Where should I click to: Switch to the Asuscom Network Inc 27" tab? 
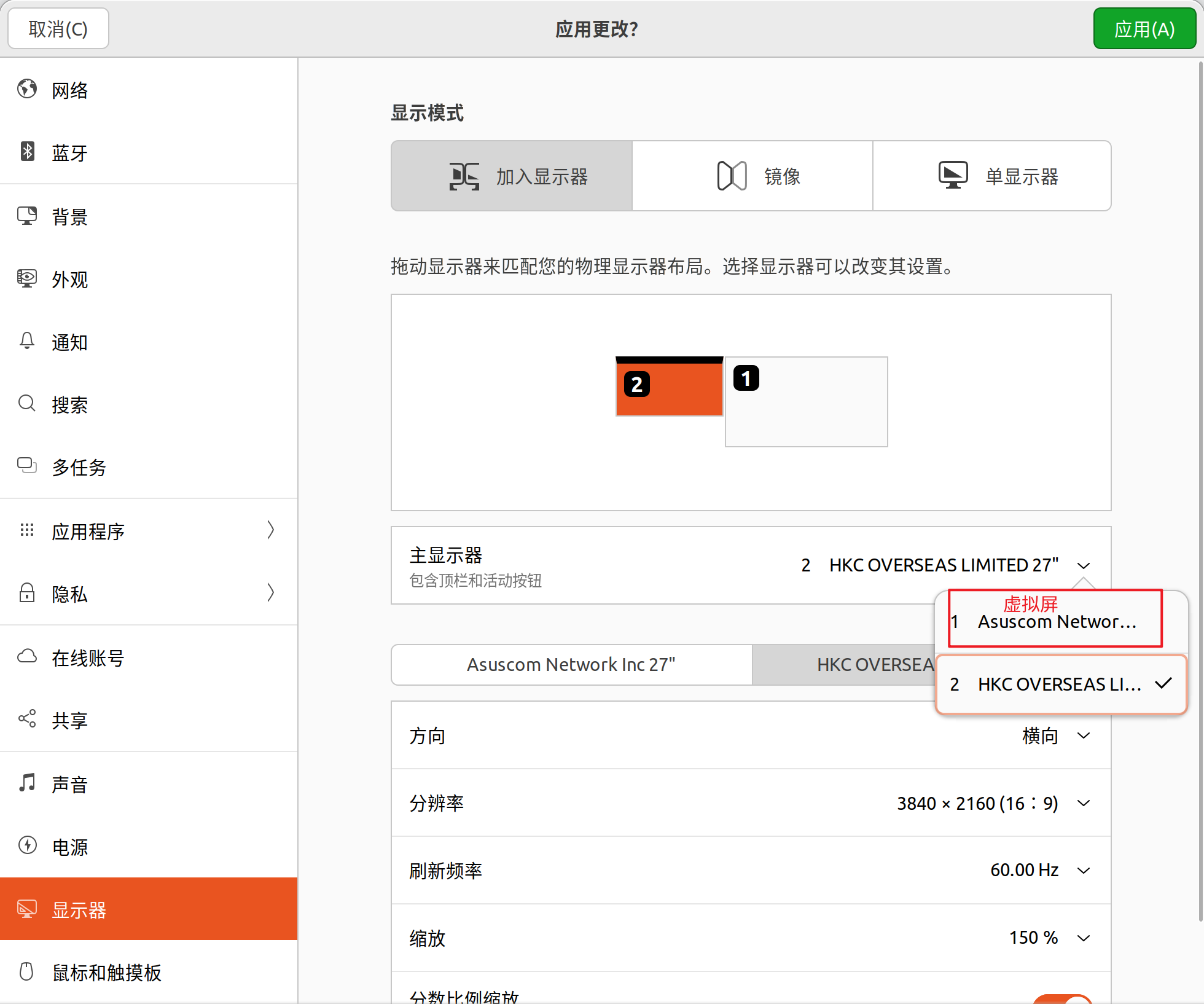click(571, 665)
